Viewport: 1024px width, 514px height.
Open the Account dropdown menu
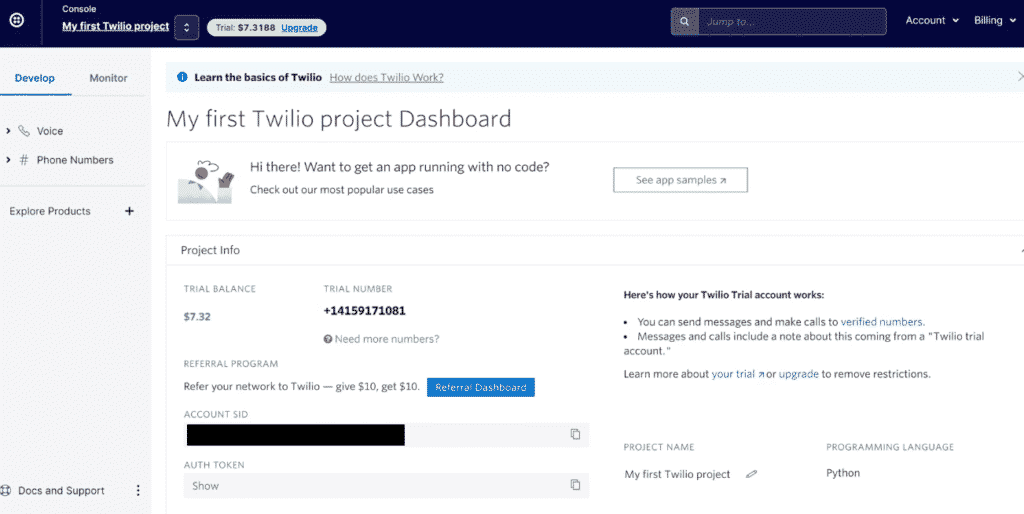pyautogui.click(x=932, y=20)
